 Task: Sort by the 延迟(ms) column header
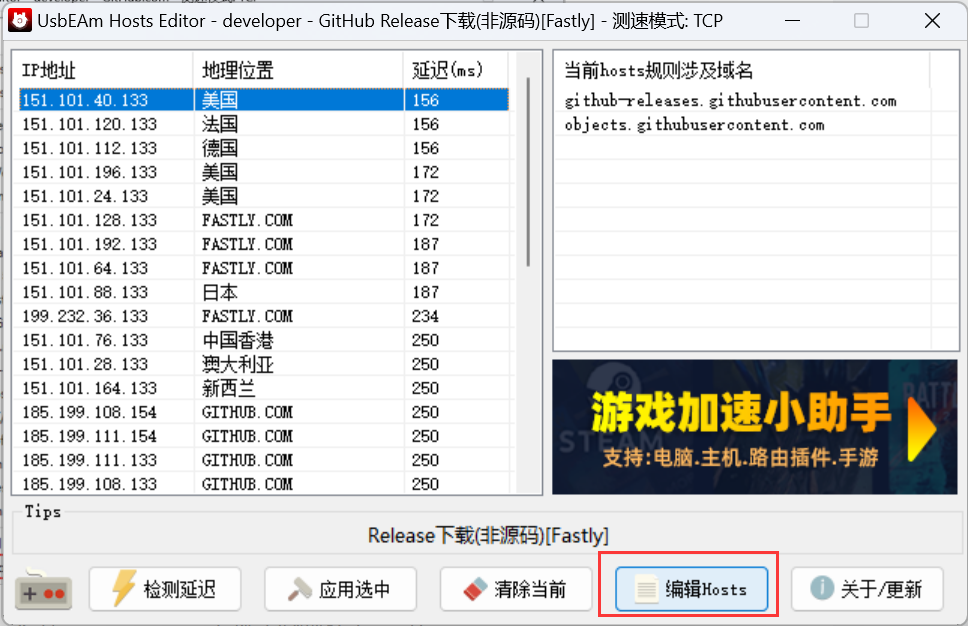coord(456,70)
